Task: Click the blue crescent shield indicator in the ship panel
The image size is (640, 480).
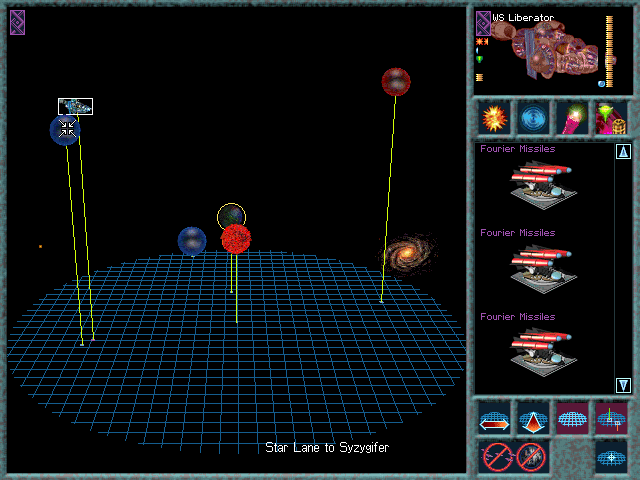Action: pyautogui.click(x=478, y=51)
